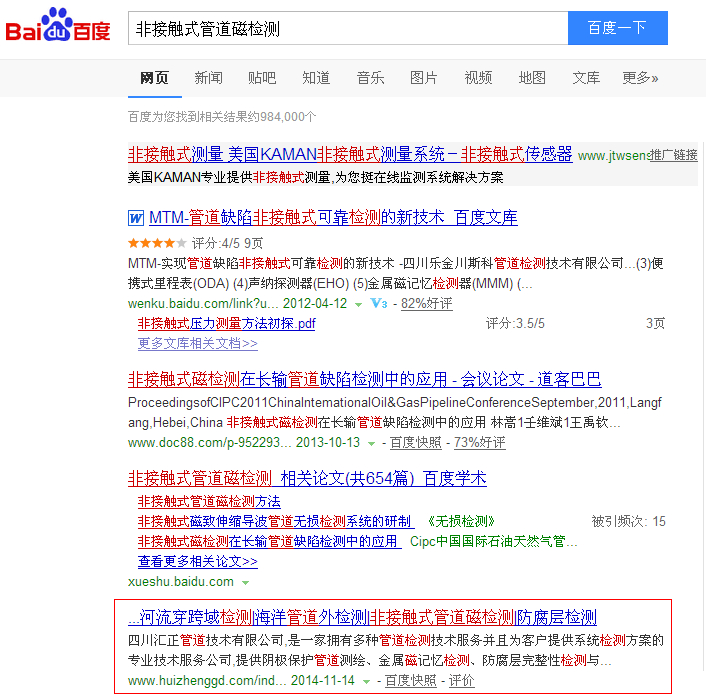Expand arrow beside huizhenggd.com date
The image size is (706, 699).
[366, 681]
